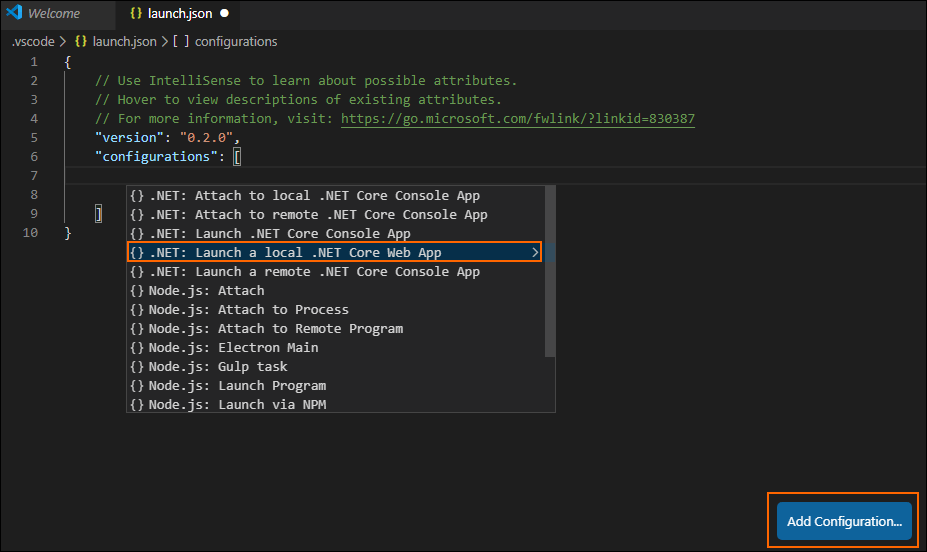Choose .NET: Attach to remote Console App
The image size is (927, 552).
(x=318, y=215)
